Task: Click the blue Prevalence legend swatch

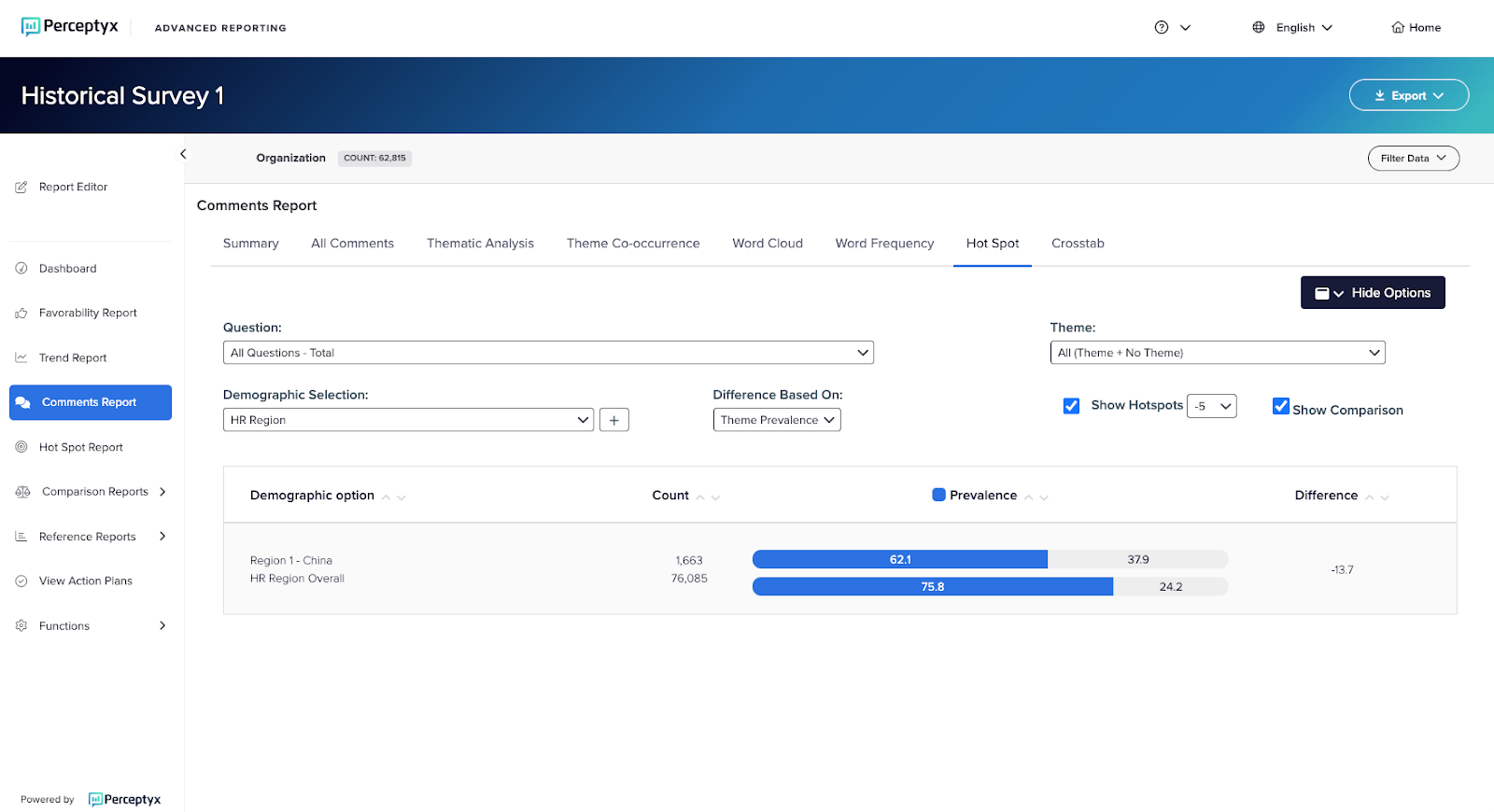Action: pos(938,495)
